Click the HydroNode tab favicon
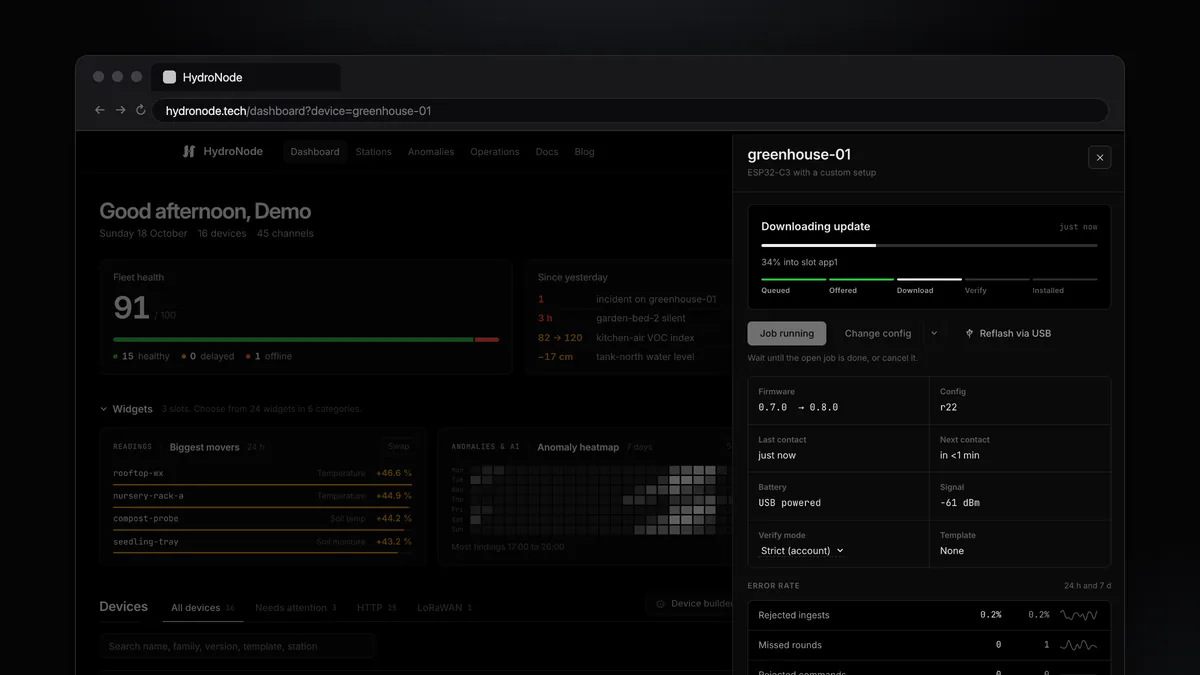 tap(169, 77)
